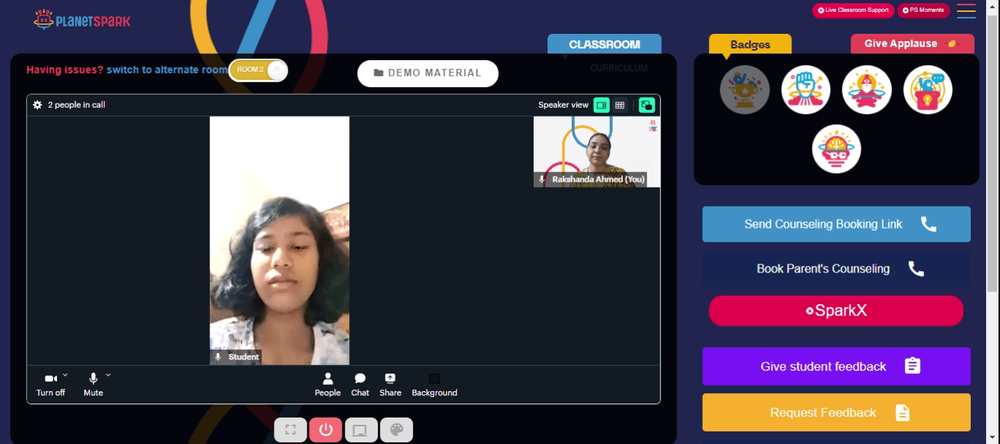Click the PS Moments button

(x=923, y=10)
